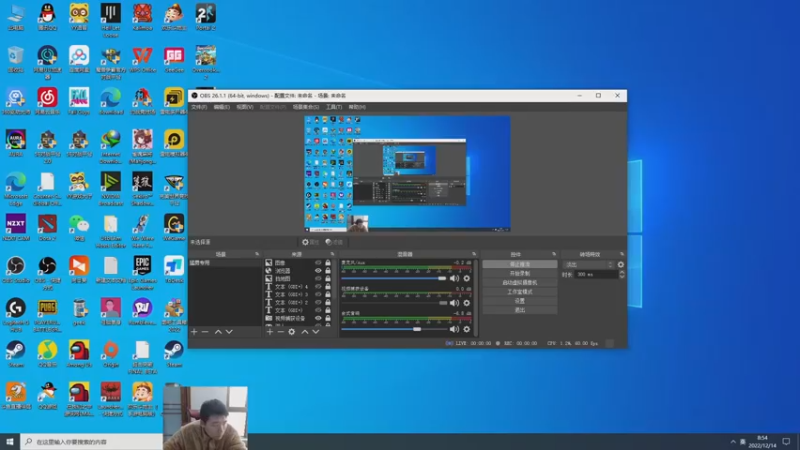This screenshot has width=800, height=450.
Task: Open Help menu in OBS
Action: (357, 107)
